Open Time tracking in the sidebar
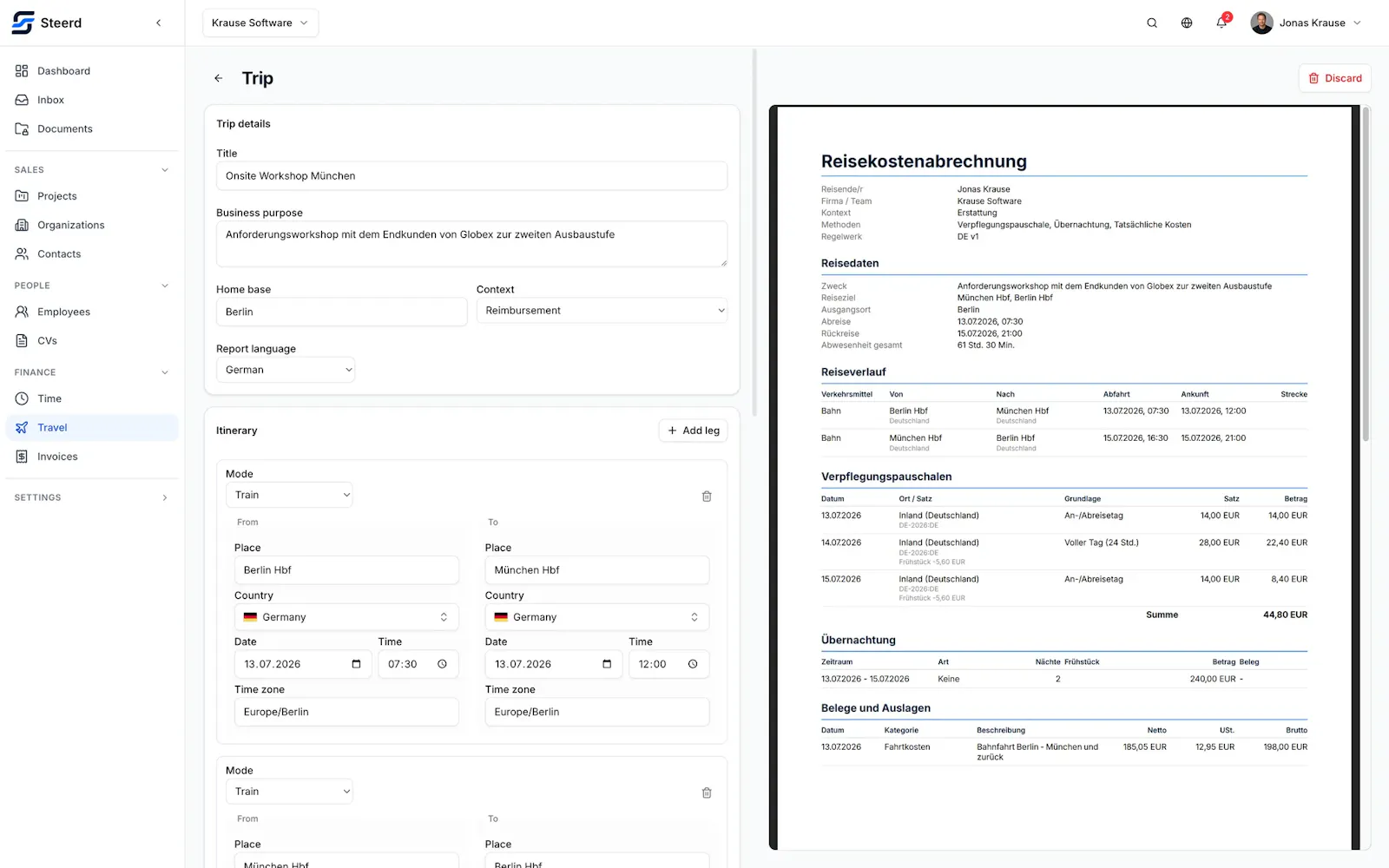1389x868 pixels. click(x=92, y=398)
